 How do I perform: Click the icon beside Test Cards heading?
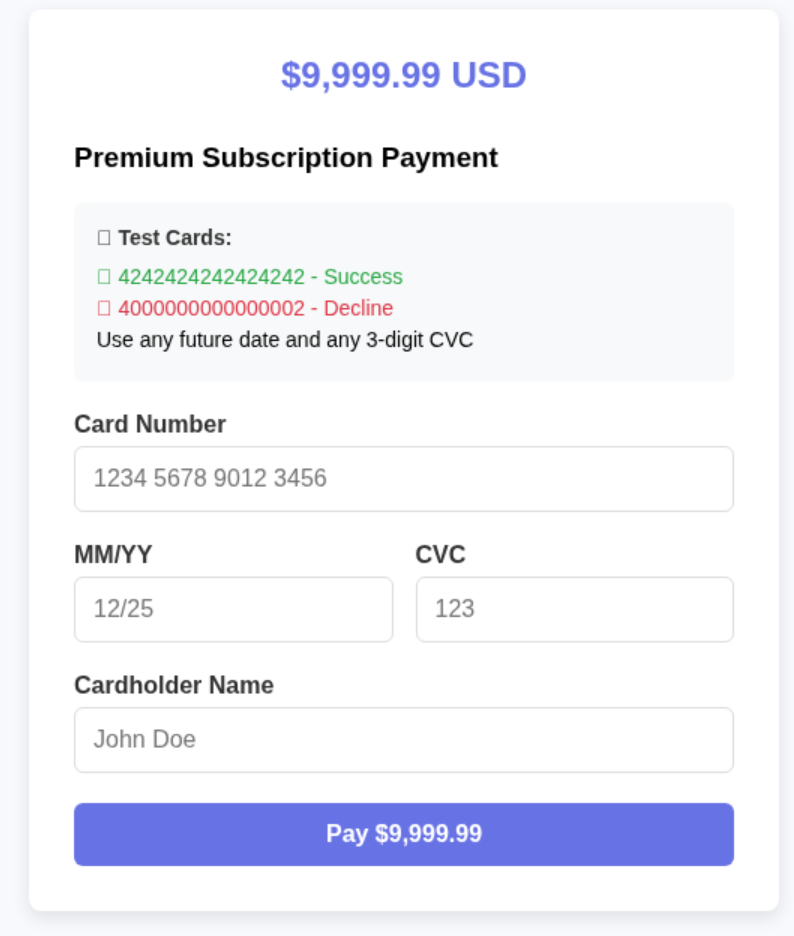click(104, 238)
